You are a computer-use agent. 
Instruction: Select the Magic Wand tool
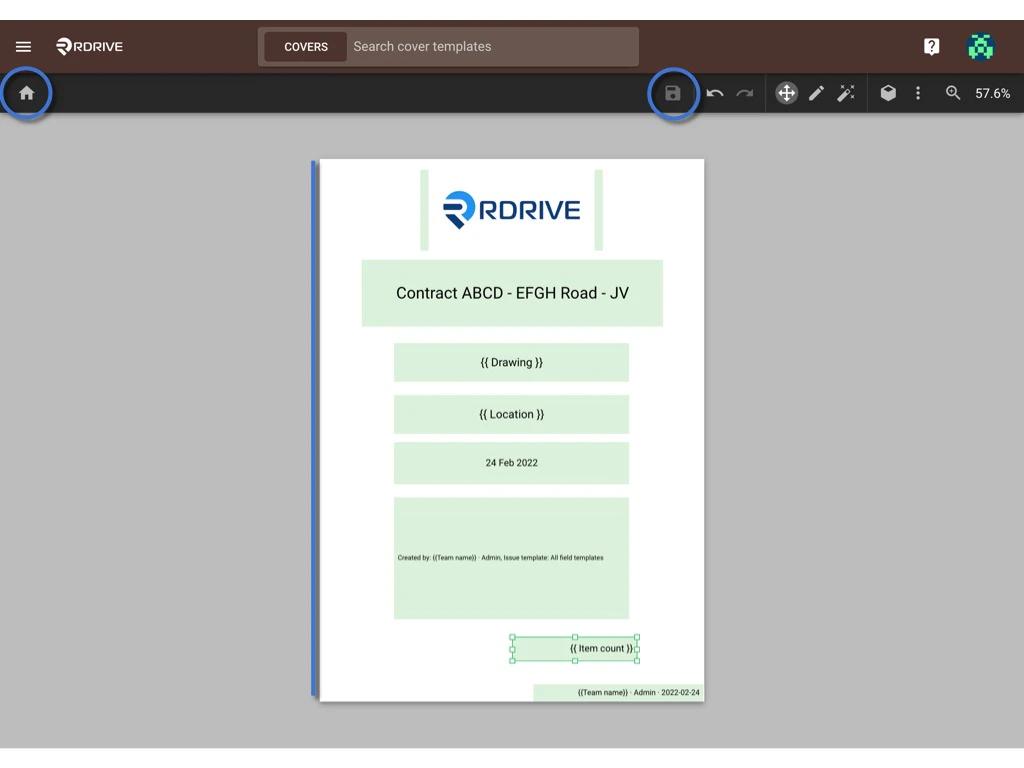click(x=846, y=93)
